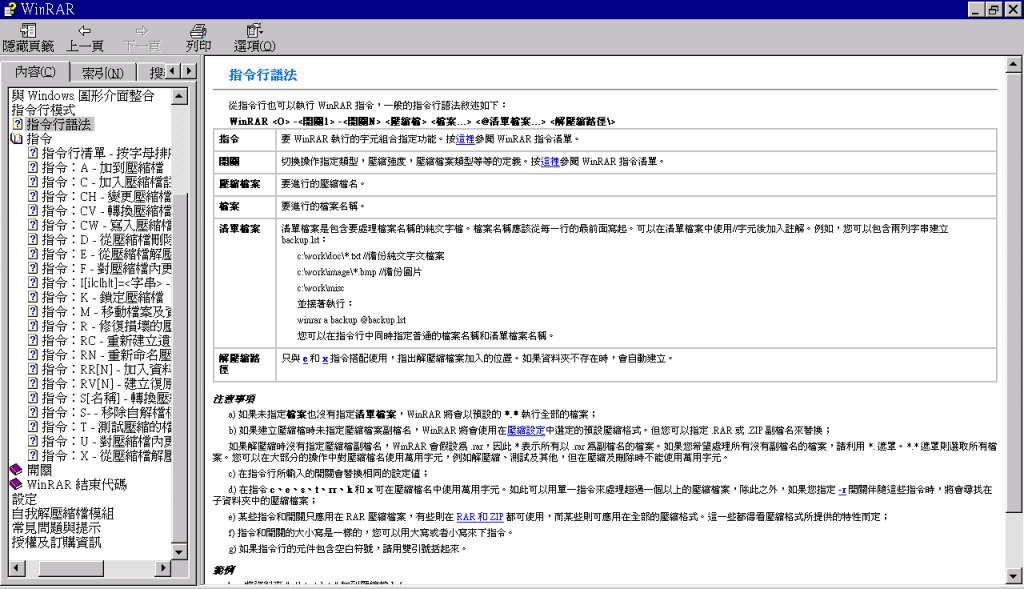Click page icon for 指令：R - 修復損壞的
The height and width of the screenshot is (589, 1024).
coord(33,325)
